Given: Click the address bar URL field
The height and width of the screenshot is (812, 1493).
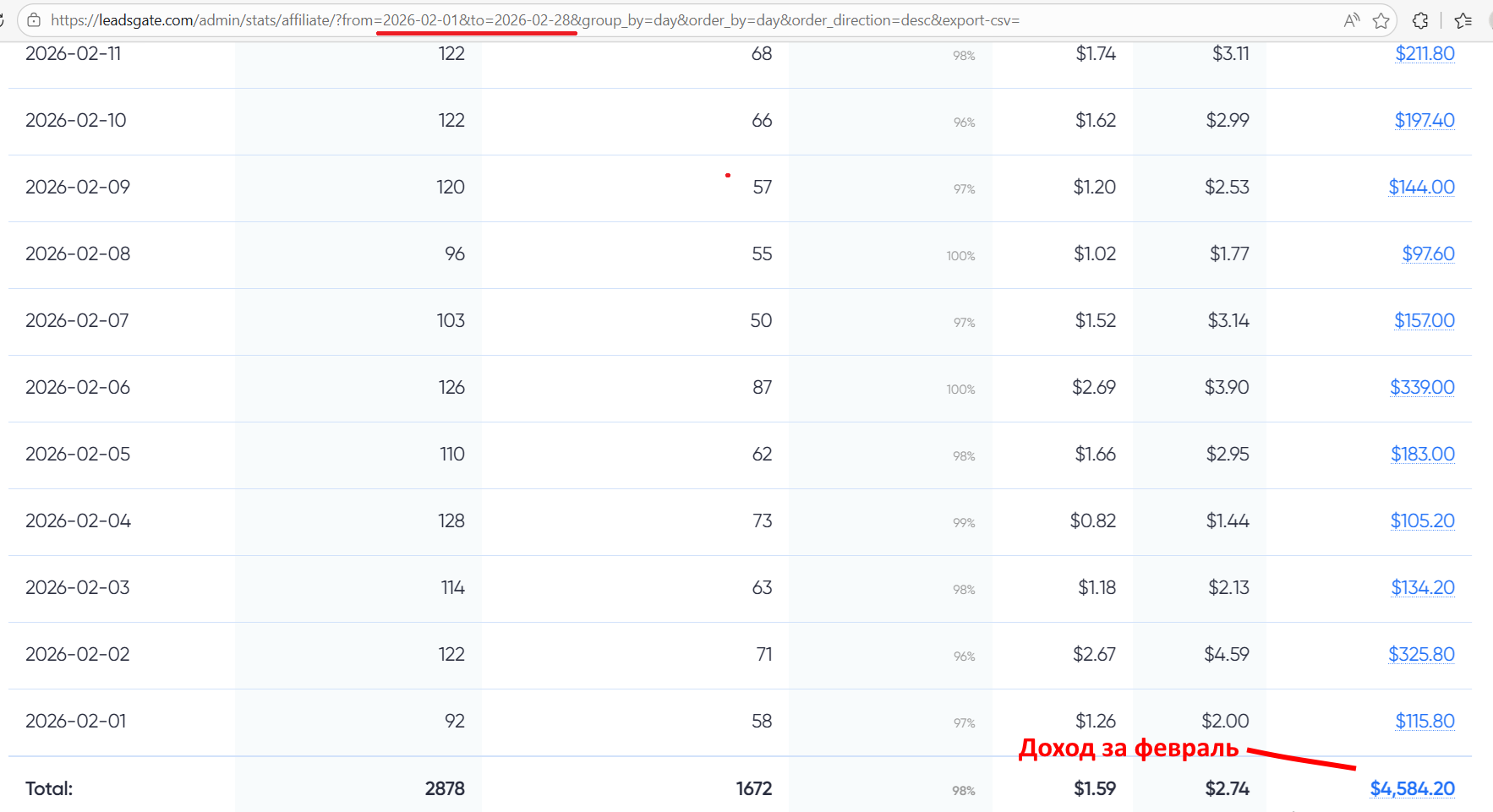Looking at the screenshot, I should (676, 20).
